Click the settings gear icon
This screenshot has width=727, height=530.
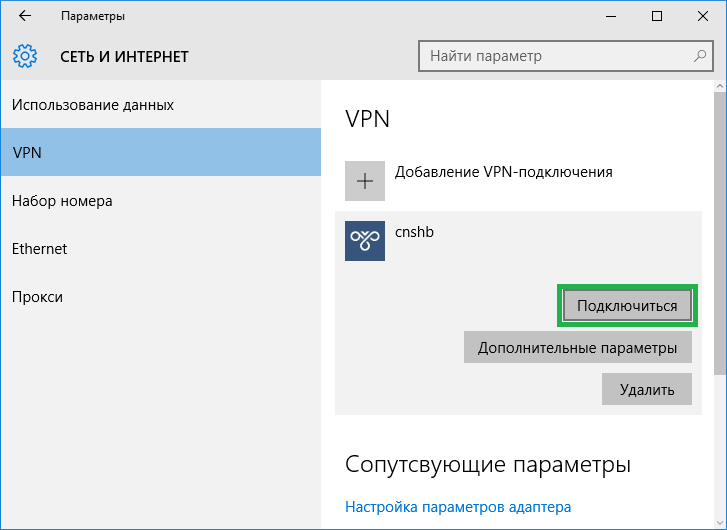click(x=25, y=56)
